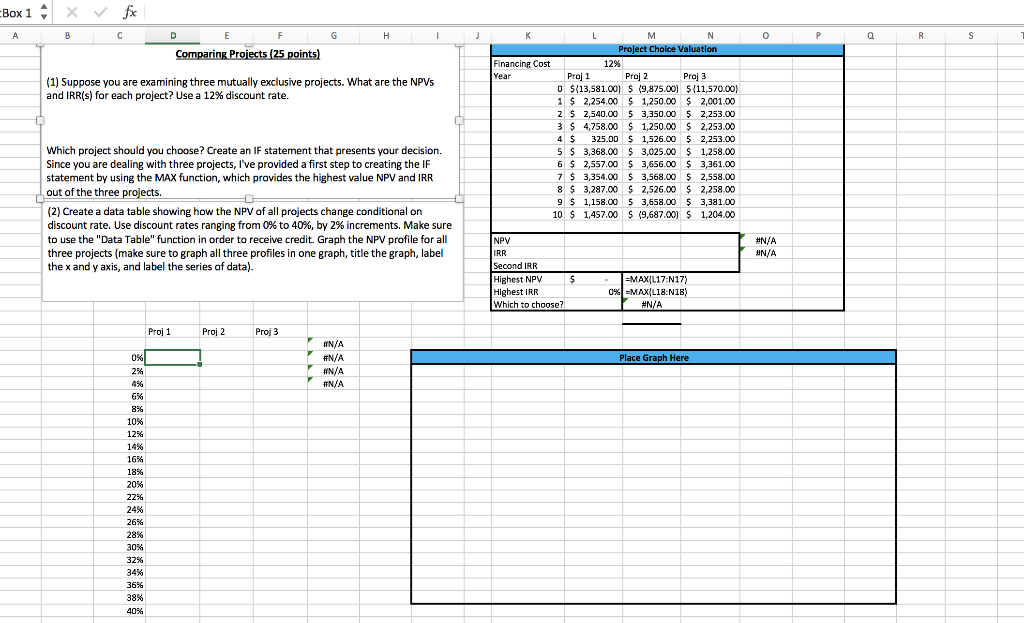Click the Project Choice Valuation header
The image size is (1024, 623).
[x=667, y=49]
